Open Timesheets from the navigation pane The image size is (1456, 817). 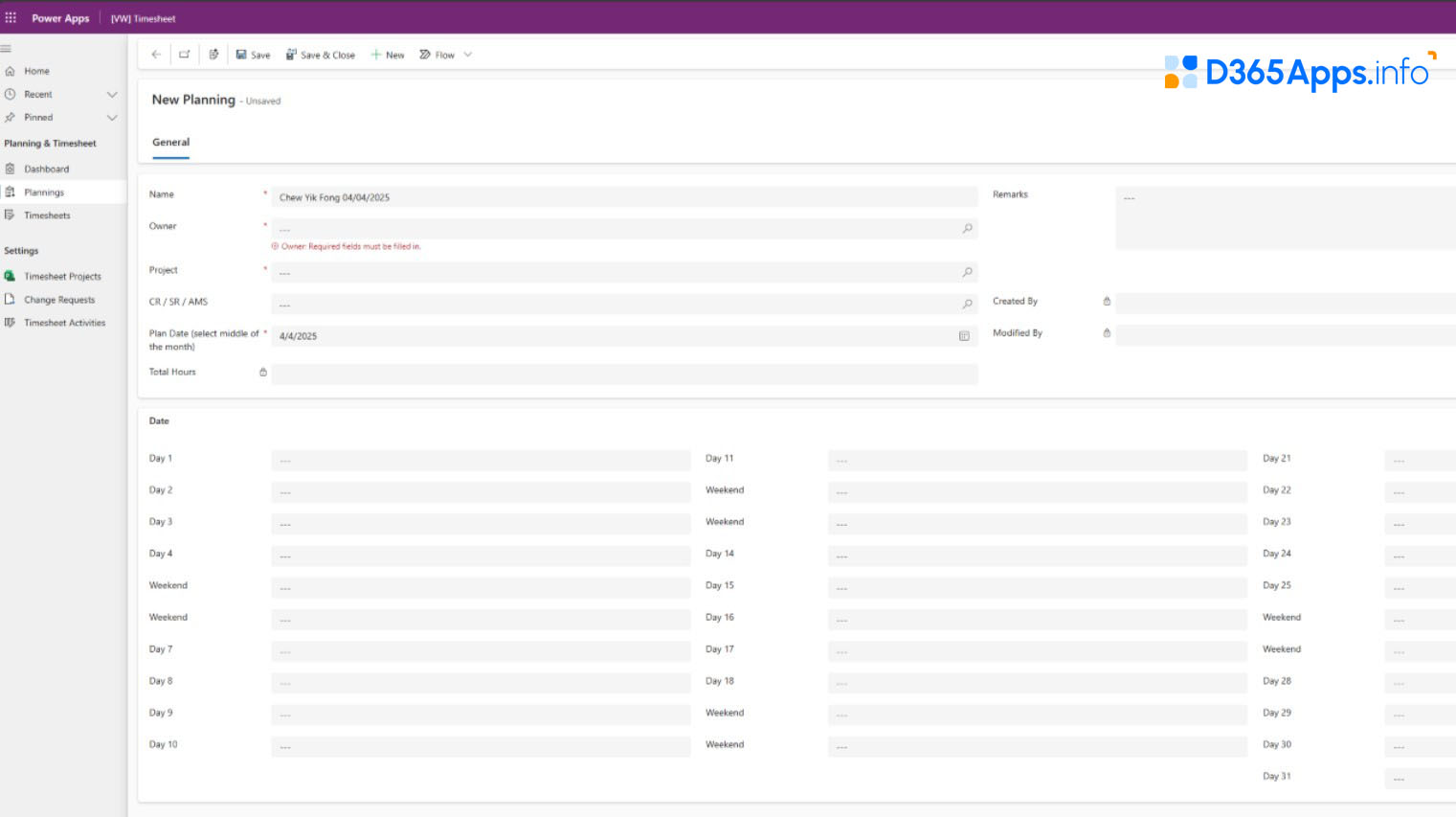coord(46,215)
